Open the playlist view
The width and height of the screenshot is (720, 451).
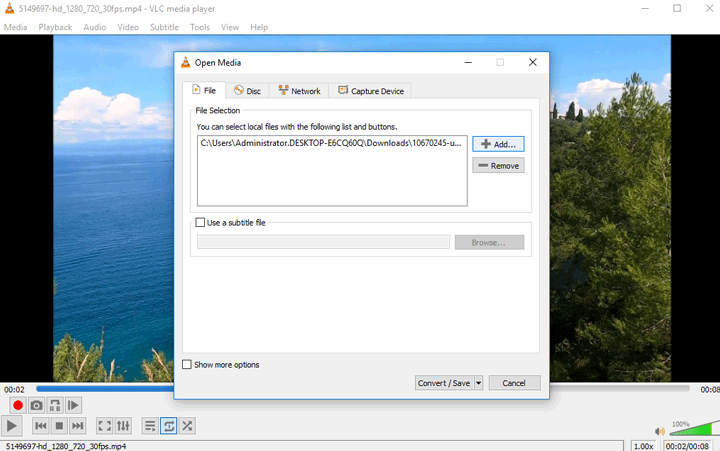(x=150, y=426)
